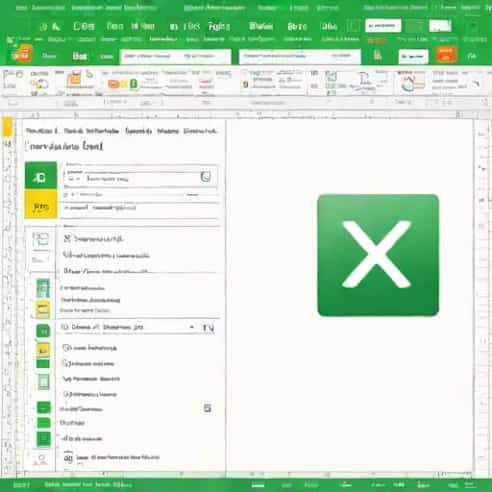
Task: Click the large yellow tile under the green tile
Action: (41, 205)
